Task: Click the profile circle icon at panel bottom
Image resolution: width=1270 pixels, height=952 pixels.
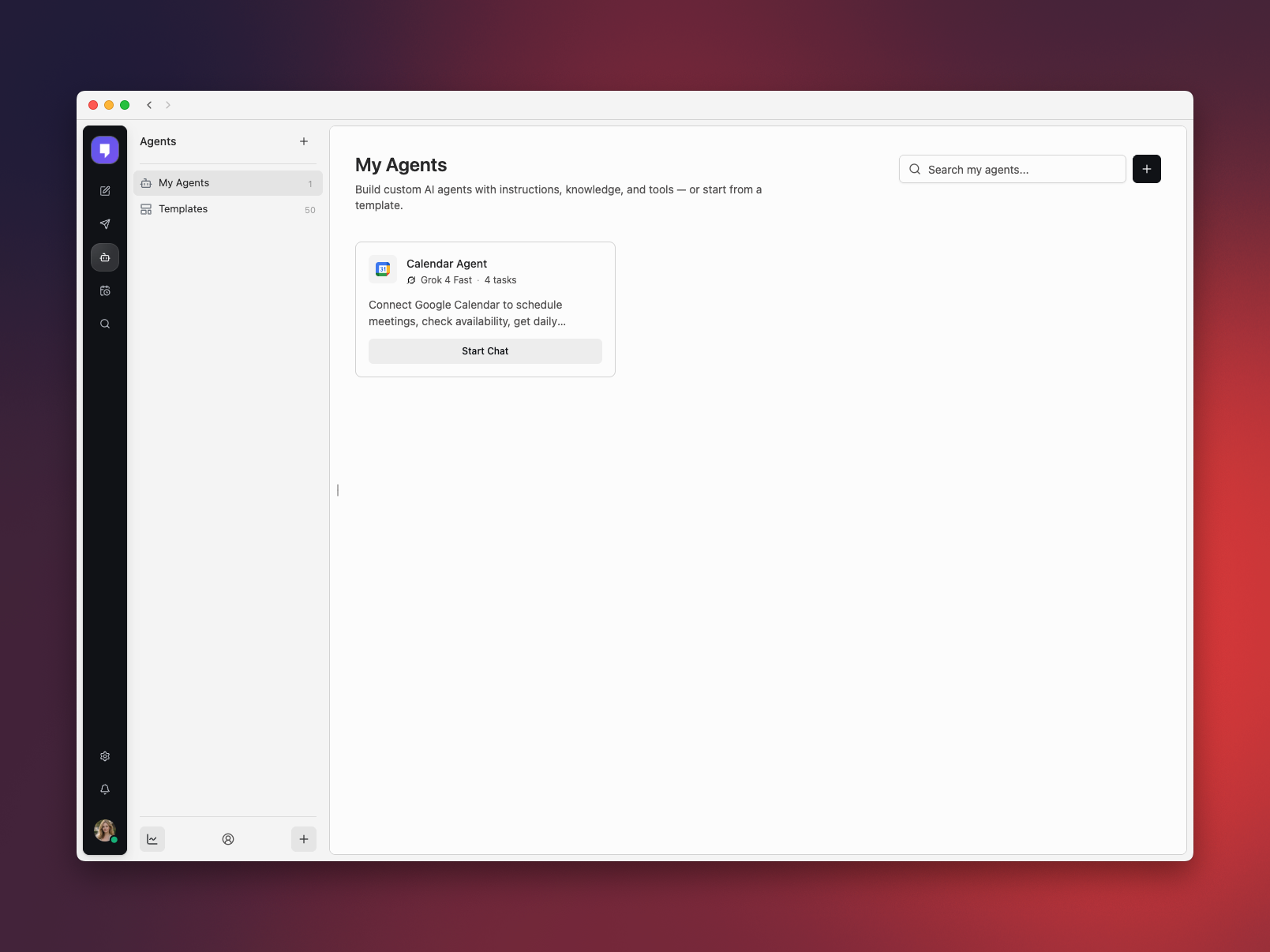Action: [x=228, y=839]
